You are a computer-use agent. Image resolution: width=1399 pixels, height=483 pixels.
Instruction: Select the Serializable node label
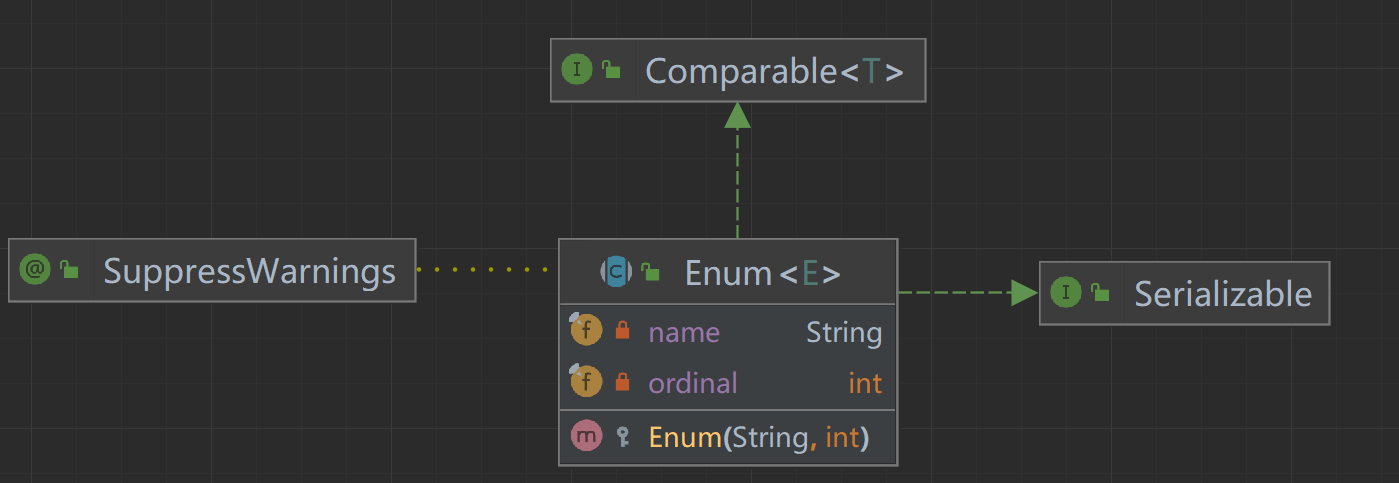pyautogui.click(x=1222, y=294)
